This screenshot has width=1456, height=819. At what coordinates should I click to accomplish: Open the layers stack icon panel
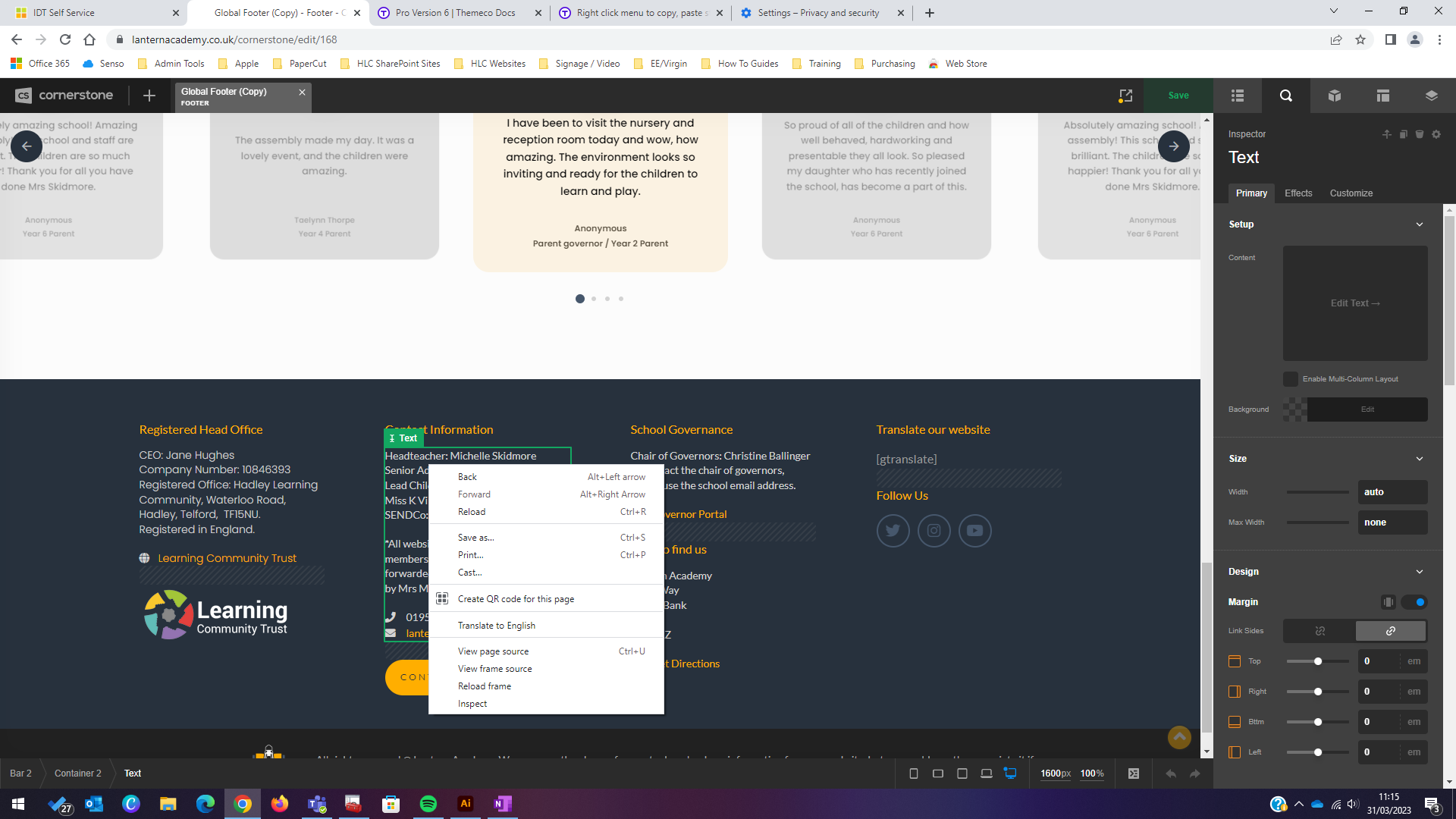tap(1431, 96)
